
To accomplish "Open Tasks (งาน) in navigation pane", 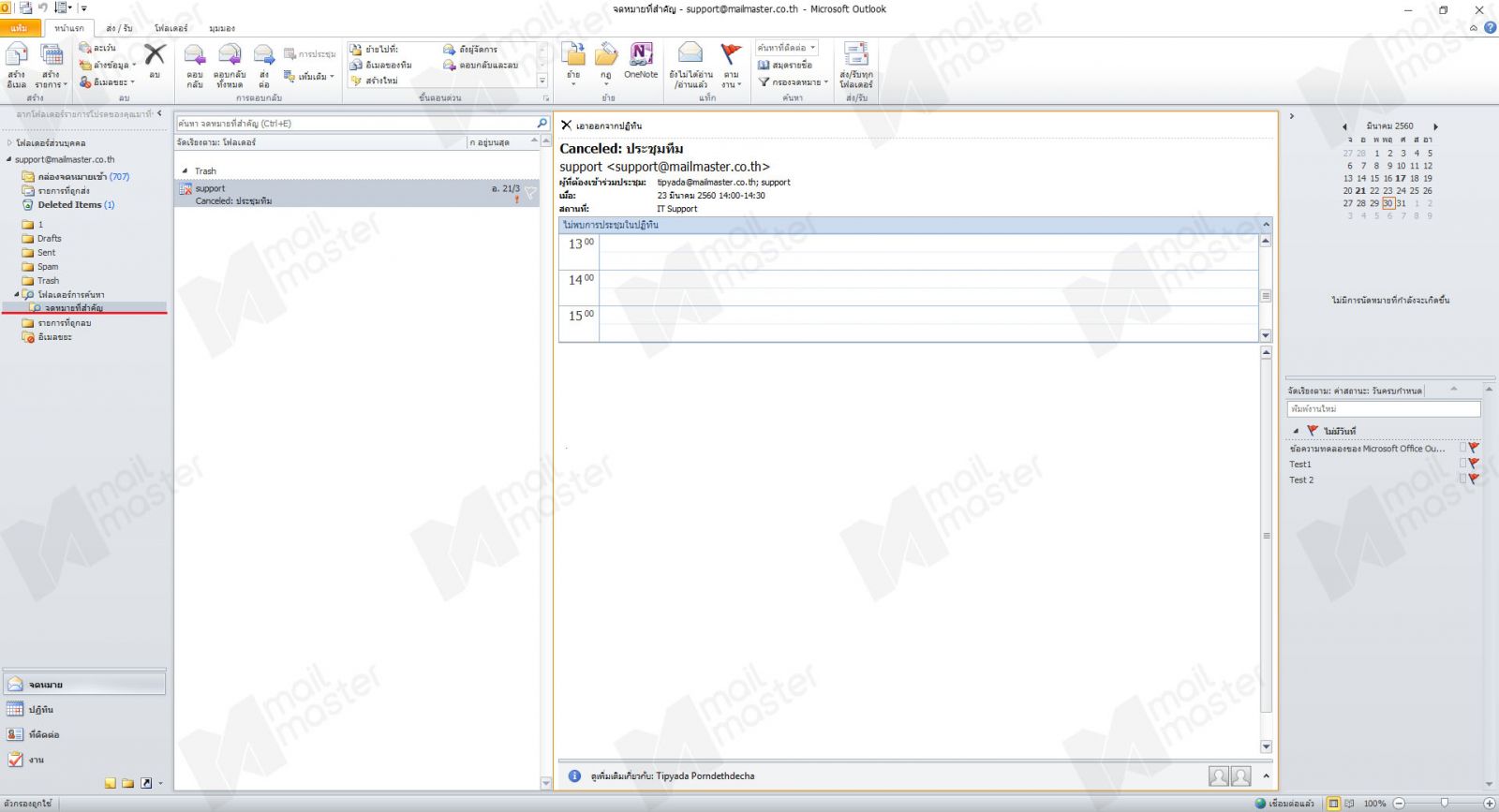I will click(83, 760).
